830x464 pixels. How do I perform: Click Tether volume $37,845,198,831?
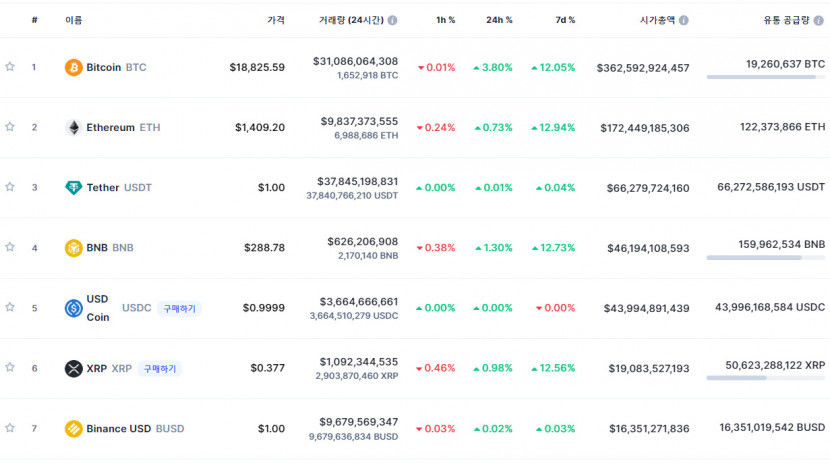click(x=357, y=181)
